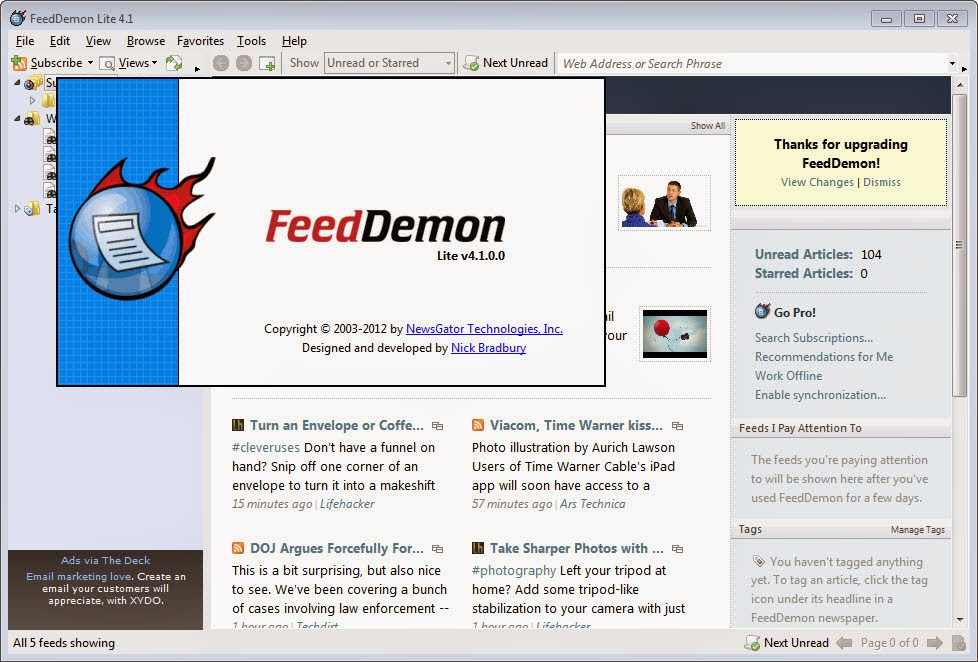978x662 pixels.
Task: Click the Subscriptions globe folder icon
Action: pyautogui.click(x=33, y=82)
